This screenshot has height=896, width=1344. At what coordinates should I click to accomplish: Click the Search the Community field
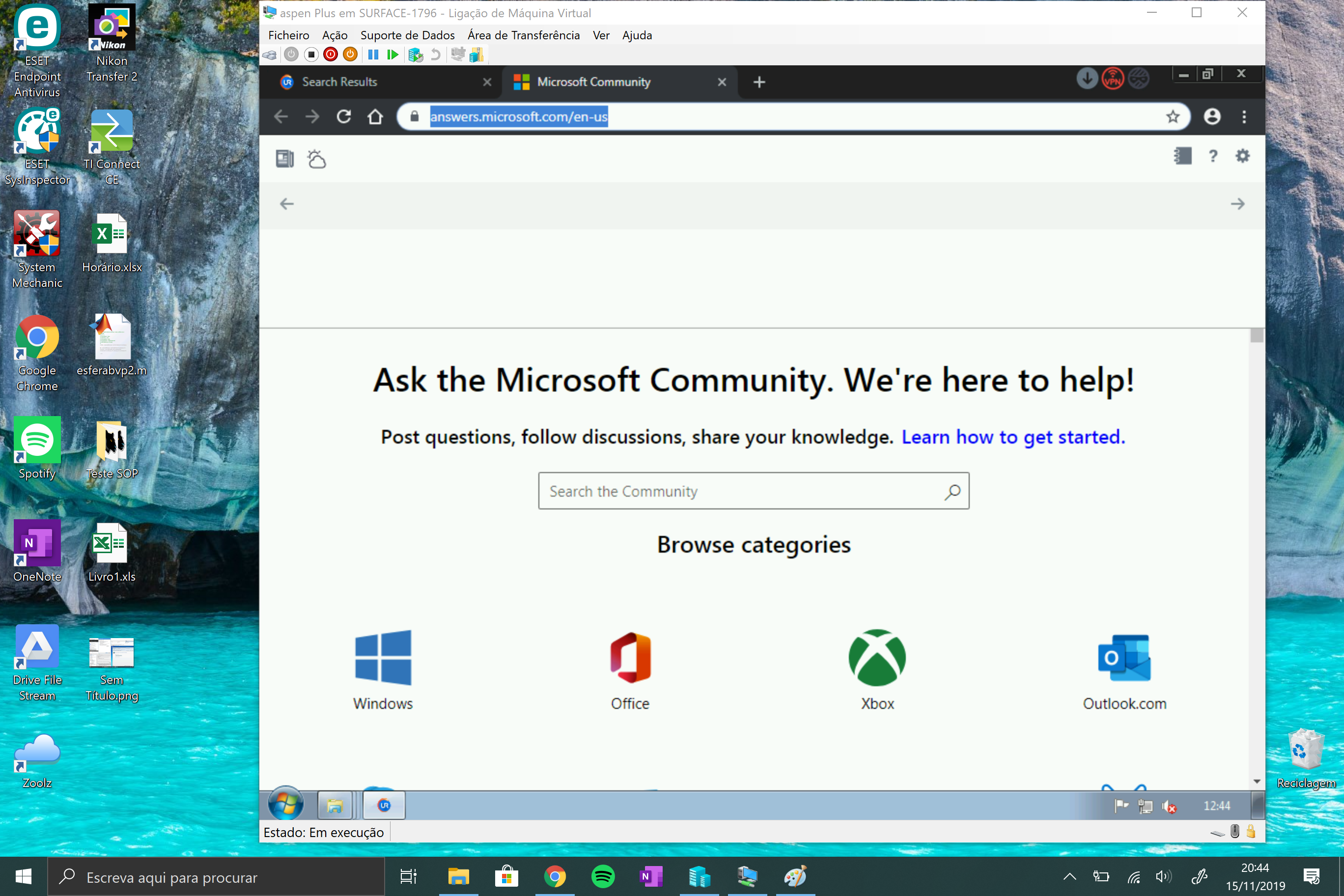point(743,491)
